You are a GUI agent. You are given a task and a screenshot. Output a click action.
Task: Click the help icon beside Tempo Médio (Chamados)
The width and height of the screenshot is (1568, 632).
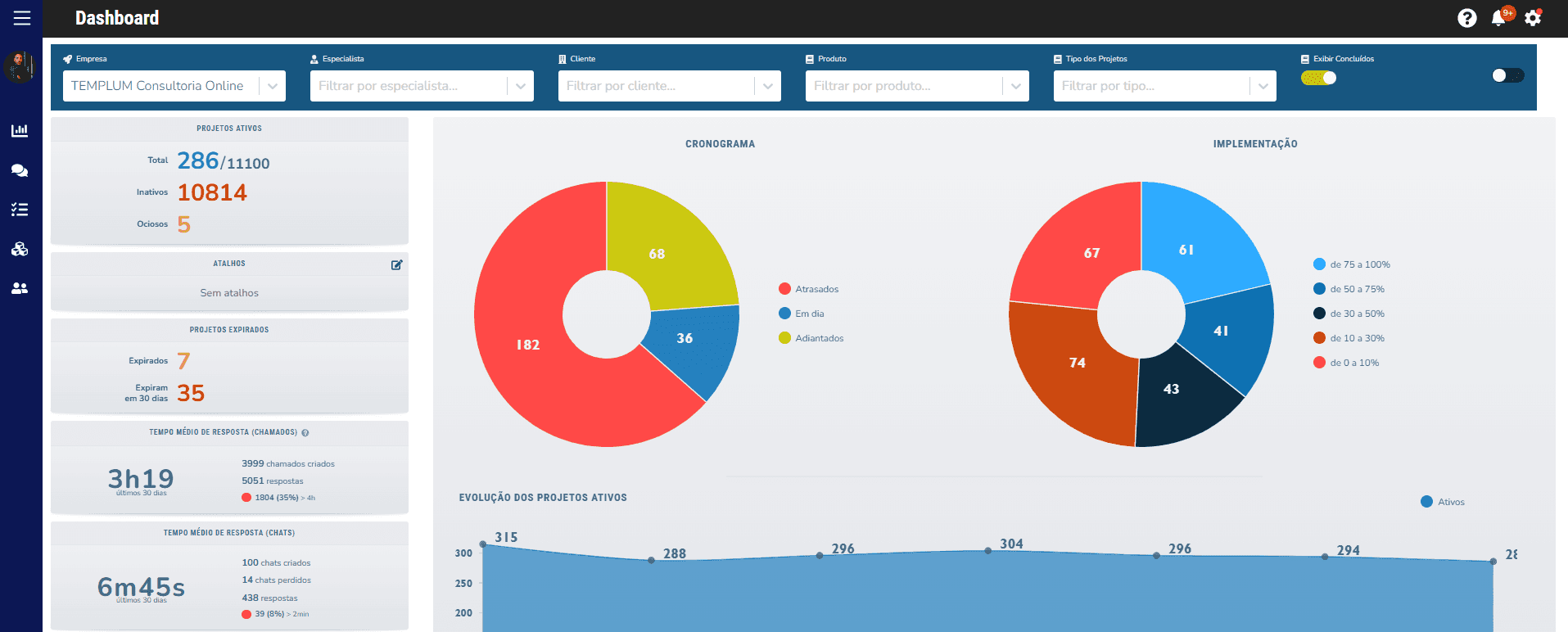[305, 432]
